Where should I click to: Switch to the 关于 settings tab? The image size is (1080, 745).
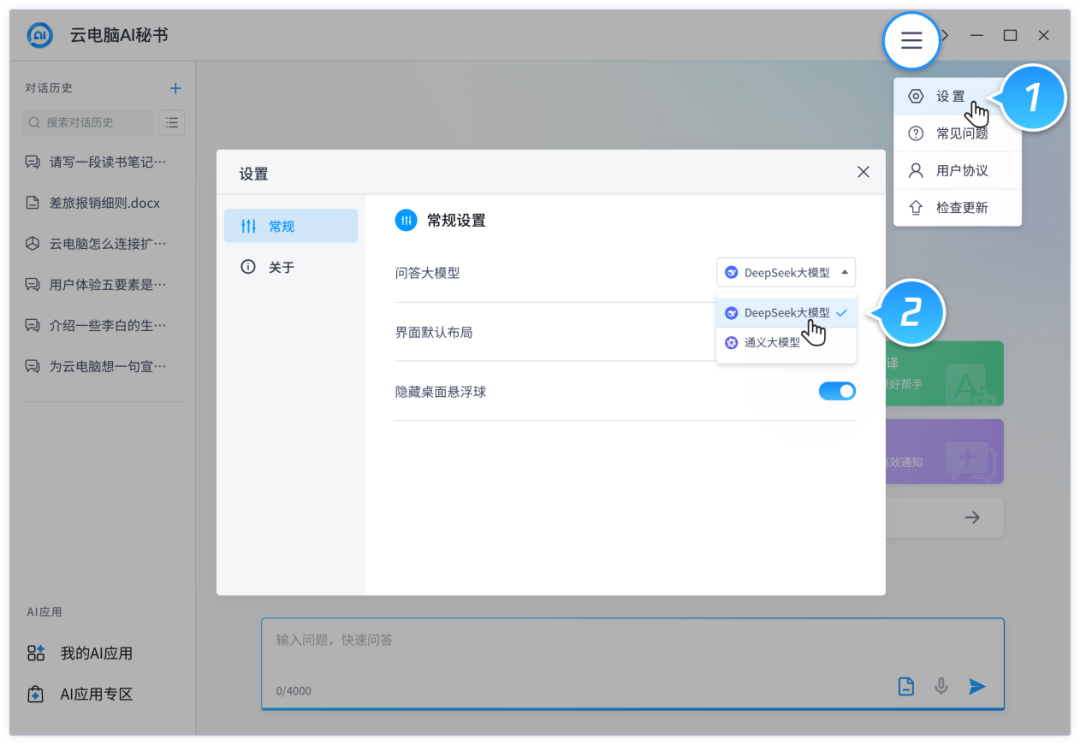coord(291,267)
